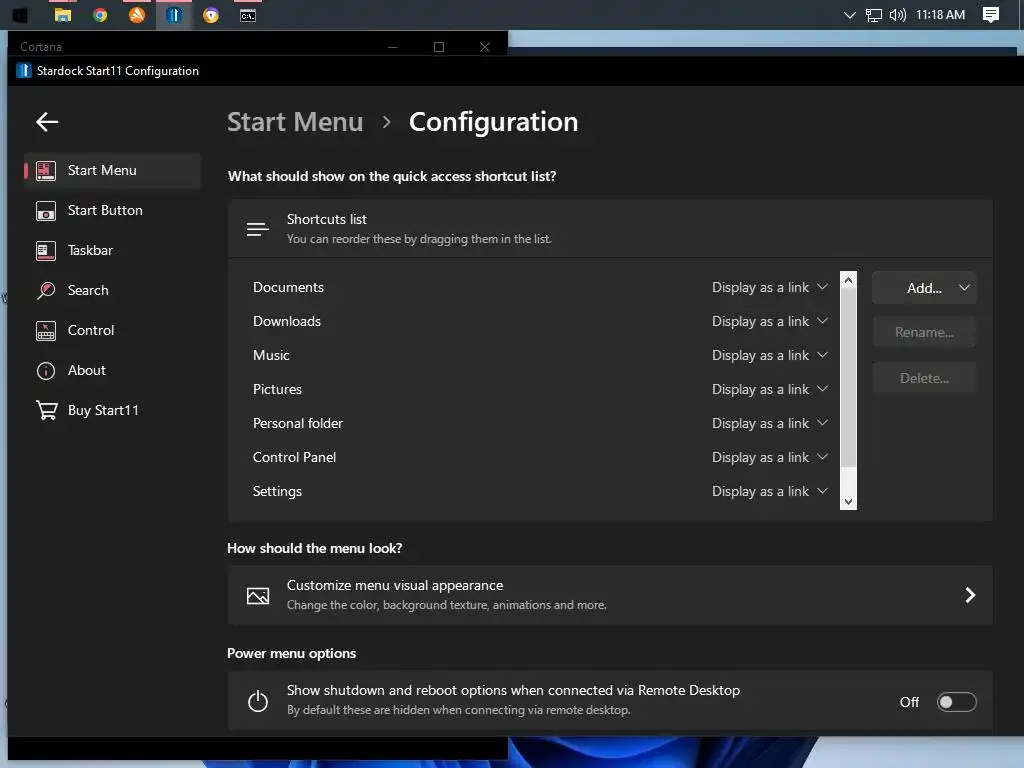Open display mode dropdown for Pictures
1024x768 pixels.
pyautogui.click(x=770, y=389)
